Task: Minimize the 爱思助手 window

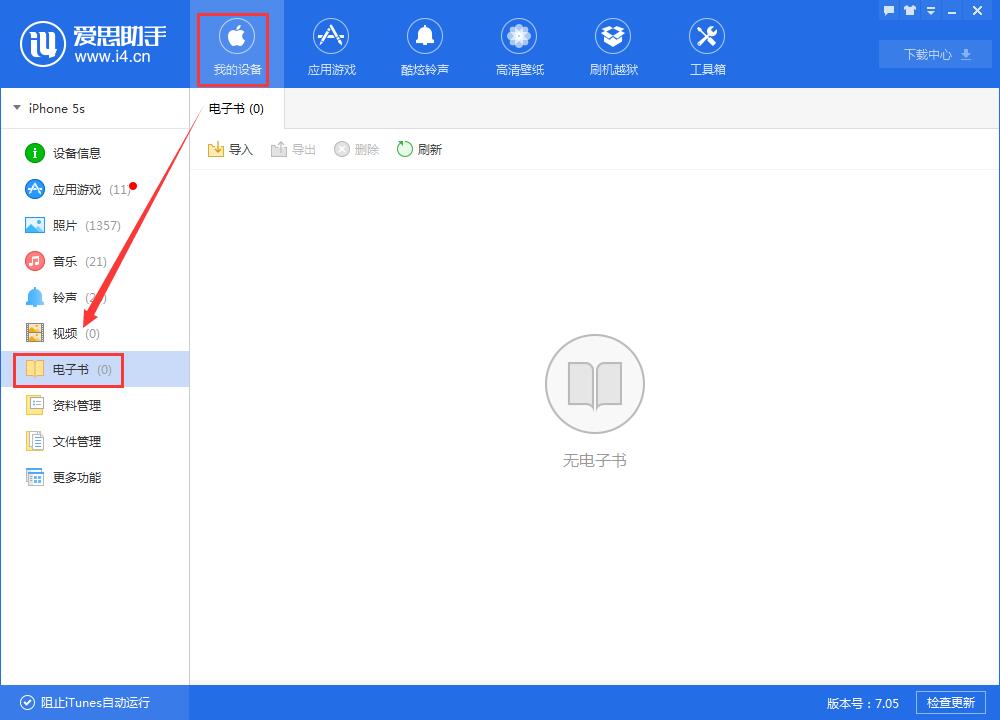Action: [952, 11]
